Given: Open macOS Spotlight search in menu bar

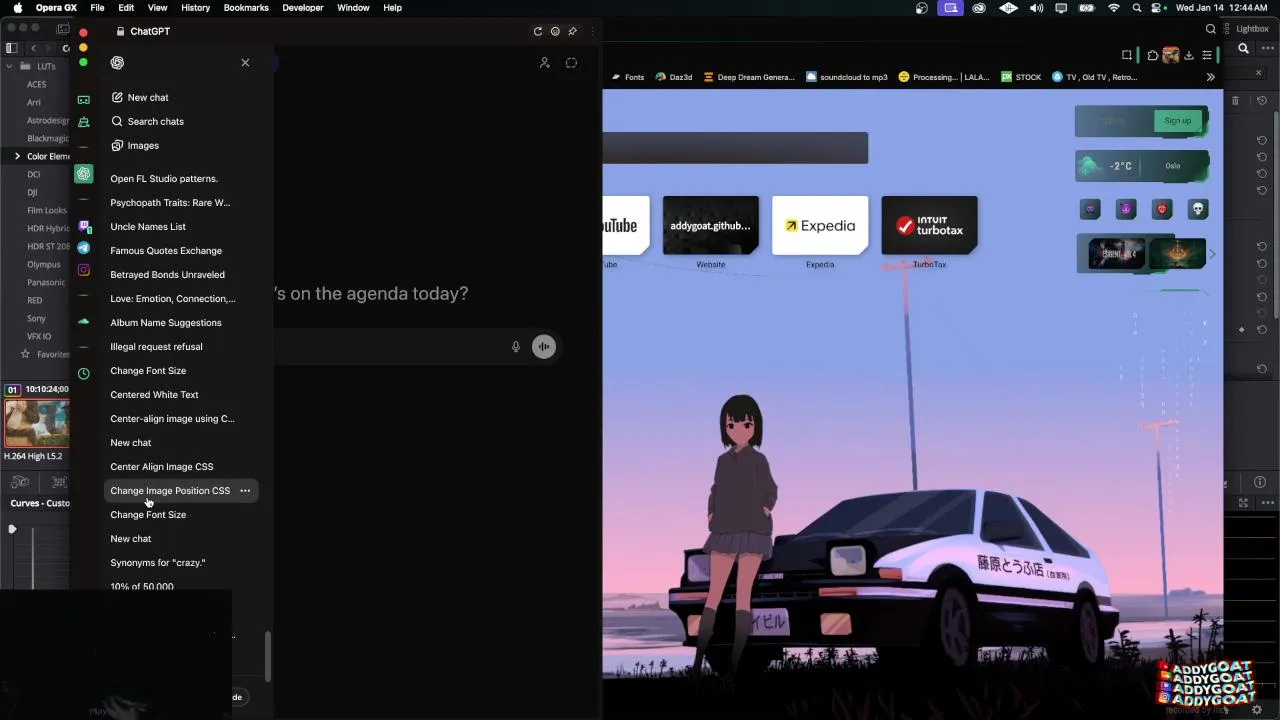Looking at the screenshot, I should [1136, 8].
